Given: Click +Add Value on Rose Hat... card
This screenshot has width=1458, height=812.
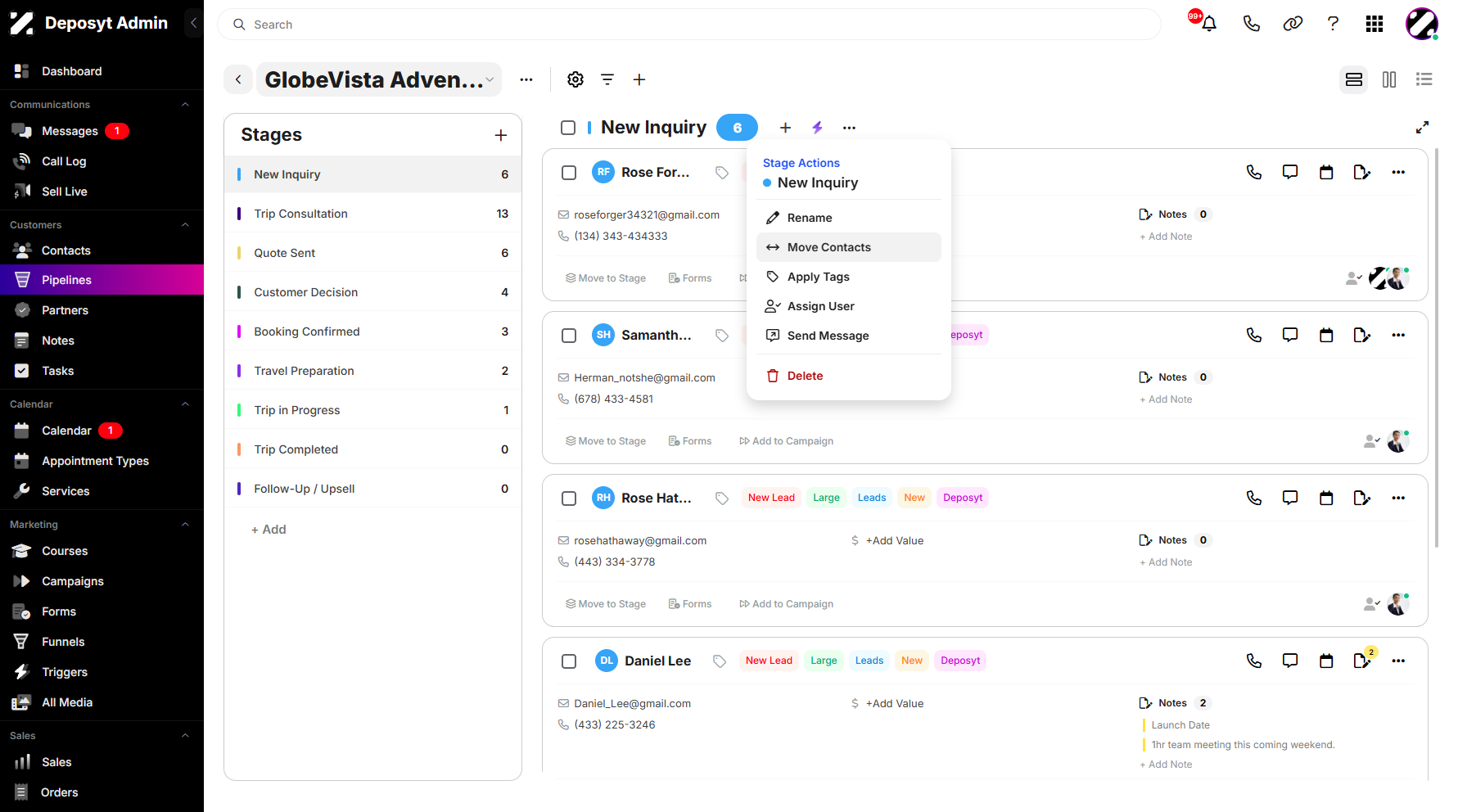Looking at the screenshot, I should pyautogui.click(x=895, y=541).
